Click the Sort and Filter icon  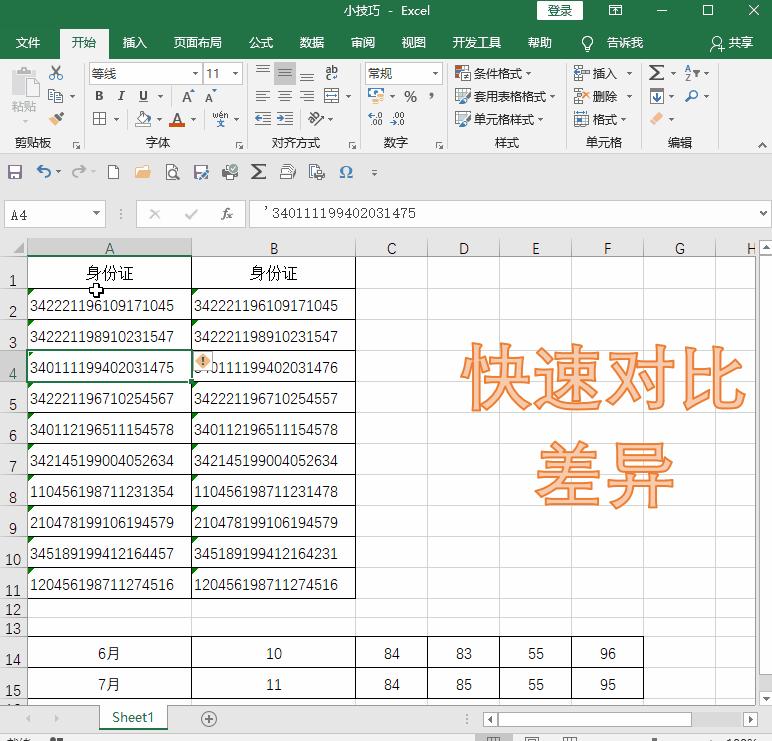(691, 73)
